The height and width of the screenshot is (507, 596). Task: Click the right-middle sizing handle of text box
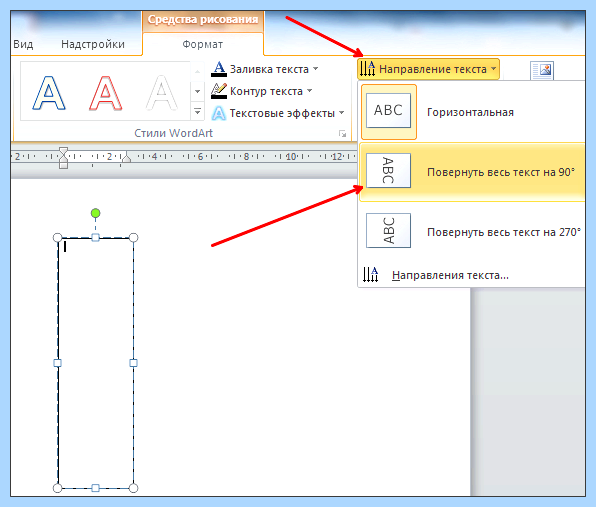click(133, 363)
